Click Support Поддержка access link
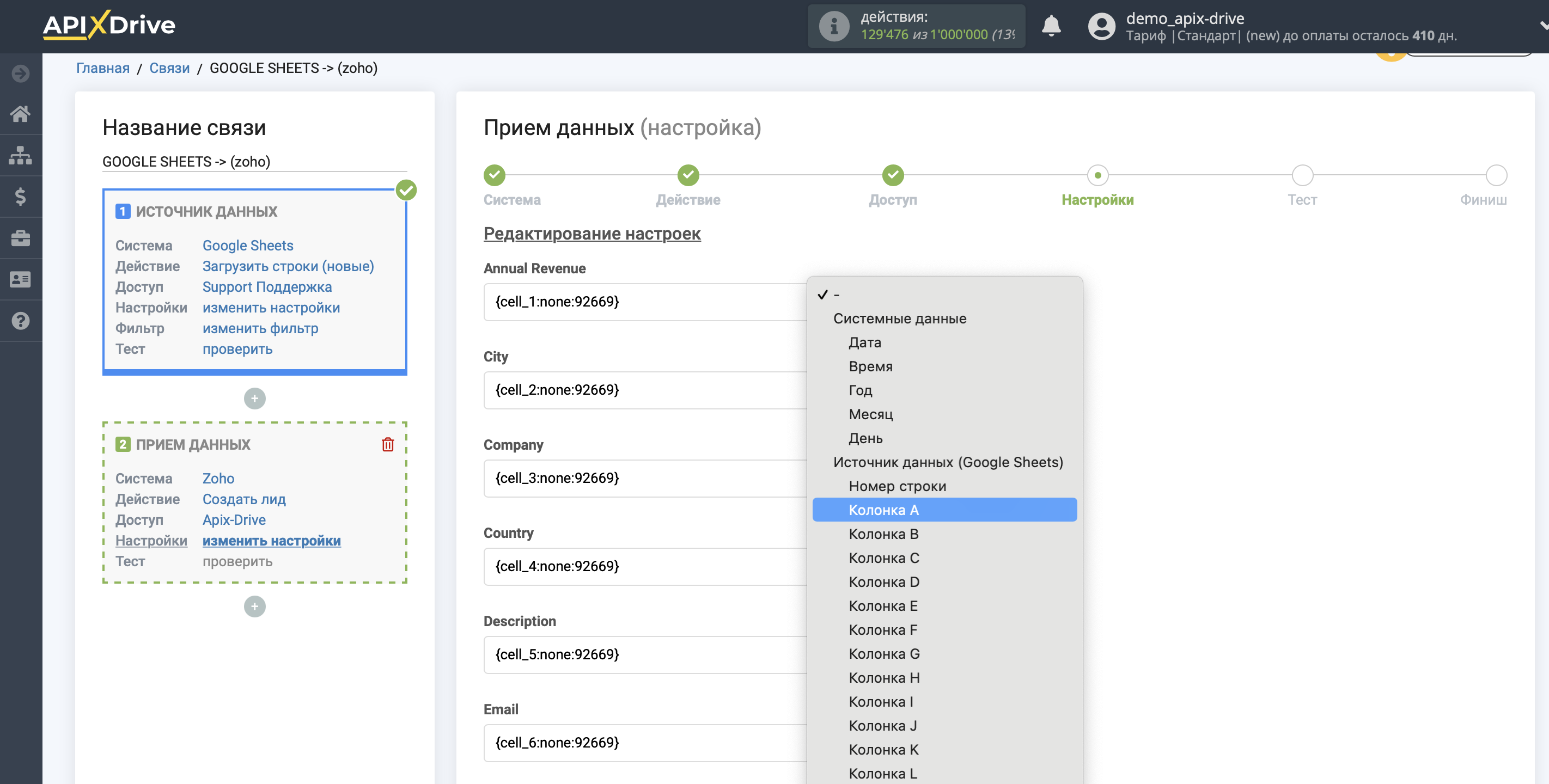Screen dimensions: 1549x784 267,287
